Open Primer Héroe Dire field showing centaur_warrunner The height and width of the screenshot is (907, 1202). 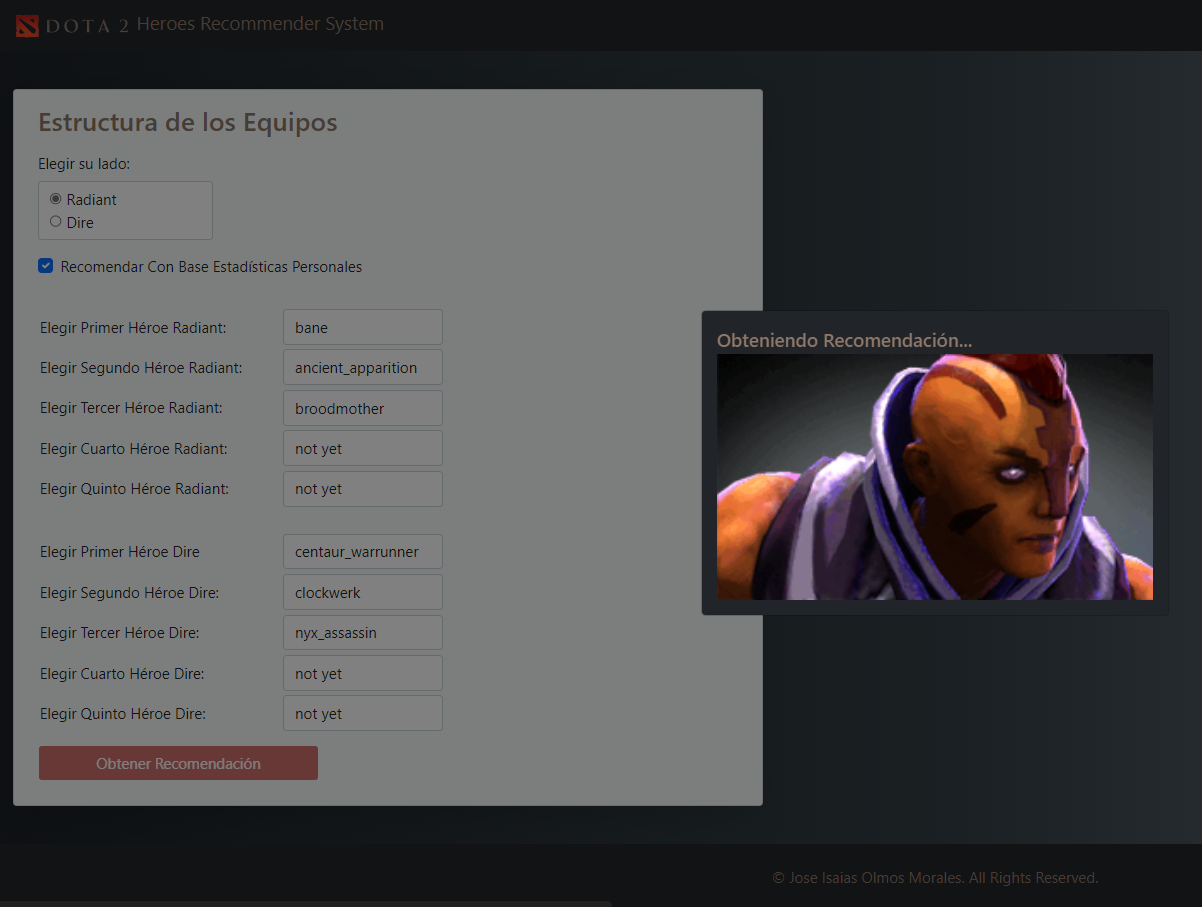363,552
